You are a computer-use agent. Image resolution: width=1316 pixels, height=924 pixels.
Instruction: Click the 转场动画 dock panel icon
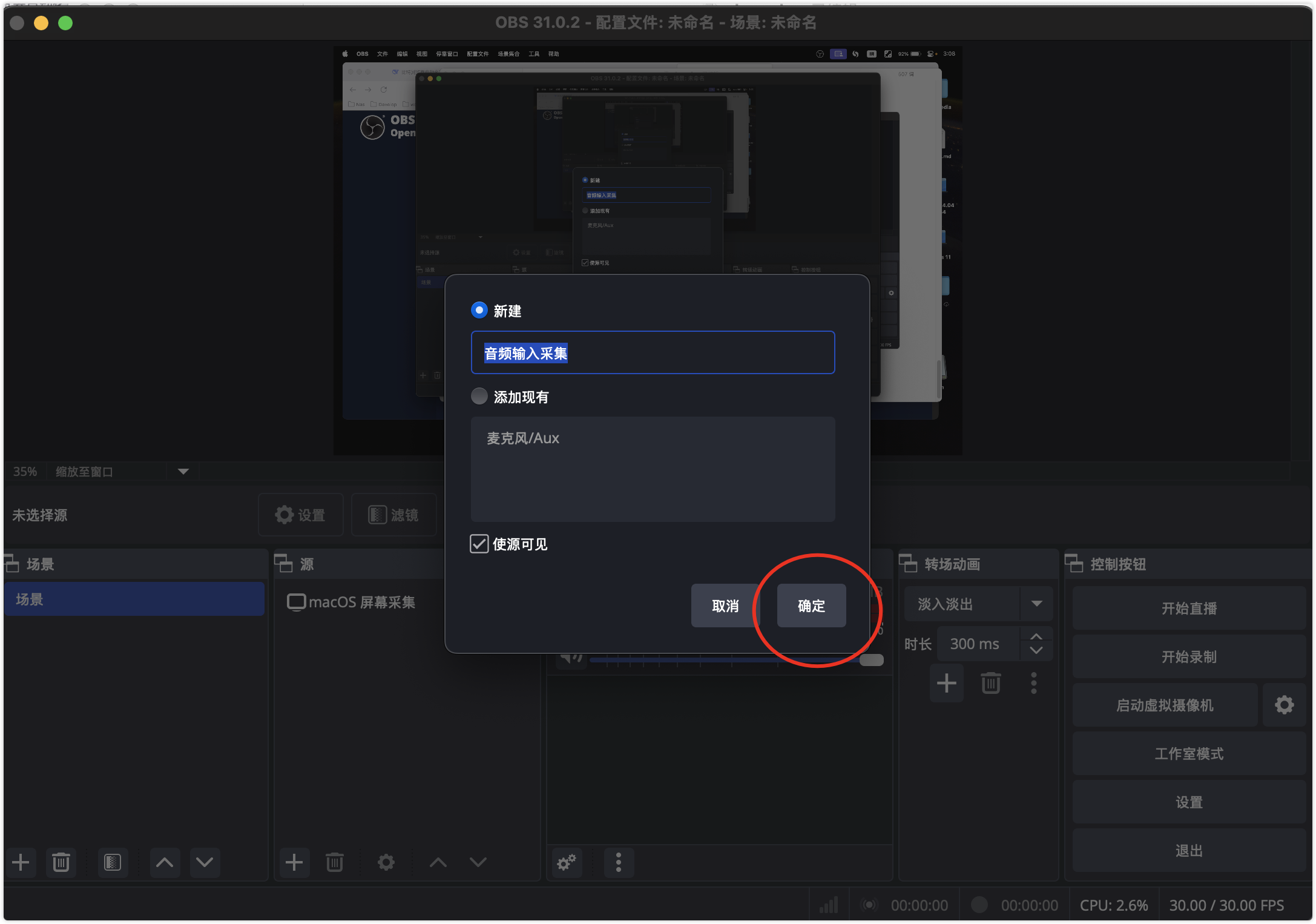pyautogui.click(x=908, y=564)
